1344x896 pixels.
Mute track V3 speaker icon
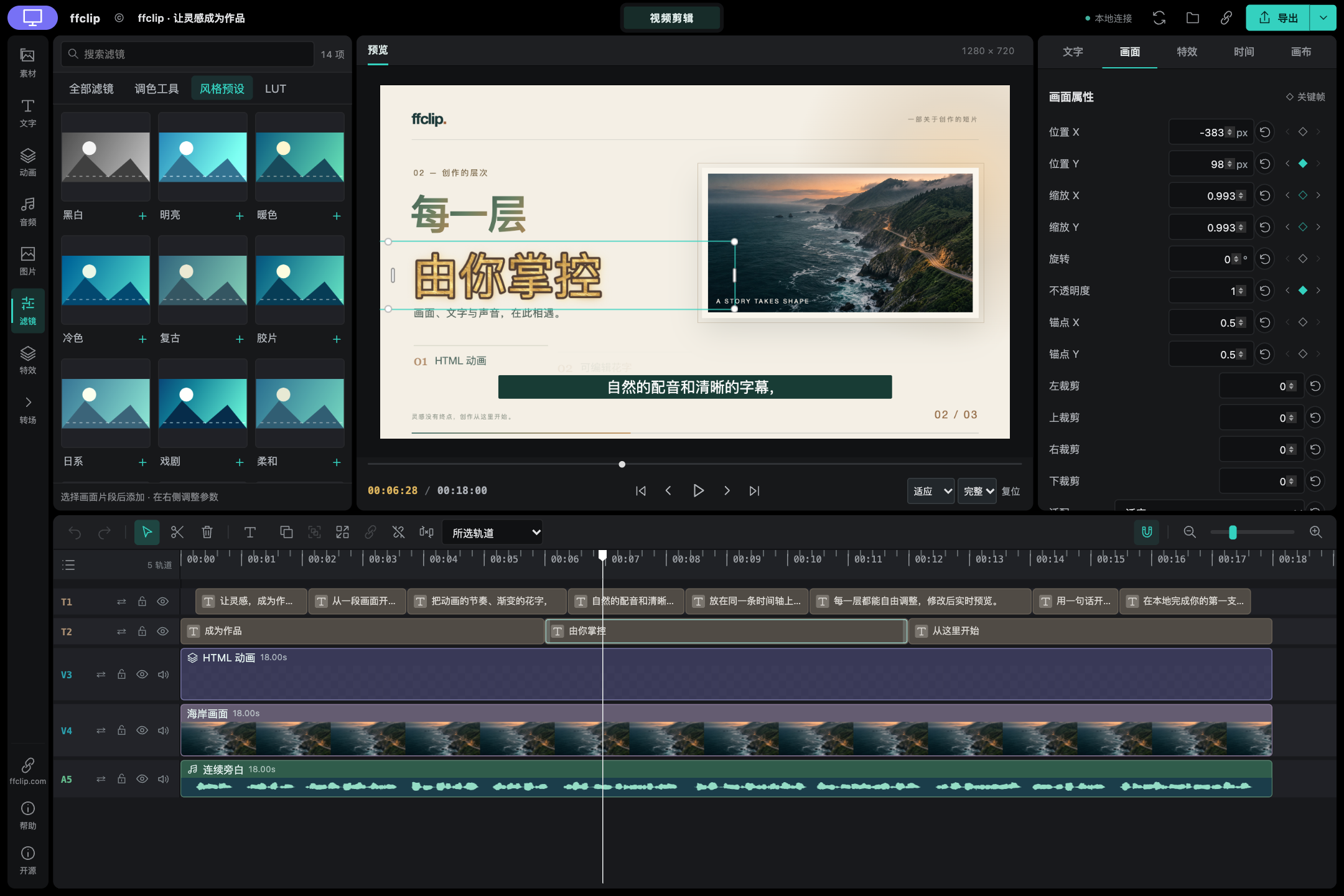pyautogui.click(x=163, y=674)
